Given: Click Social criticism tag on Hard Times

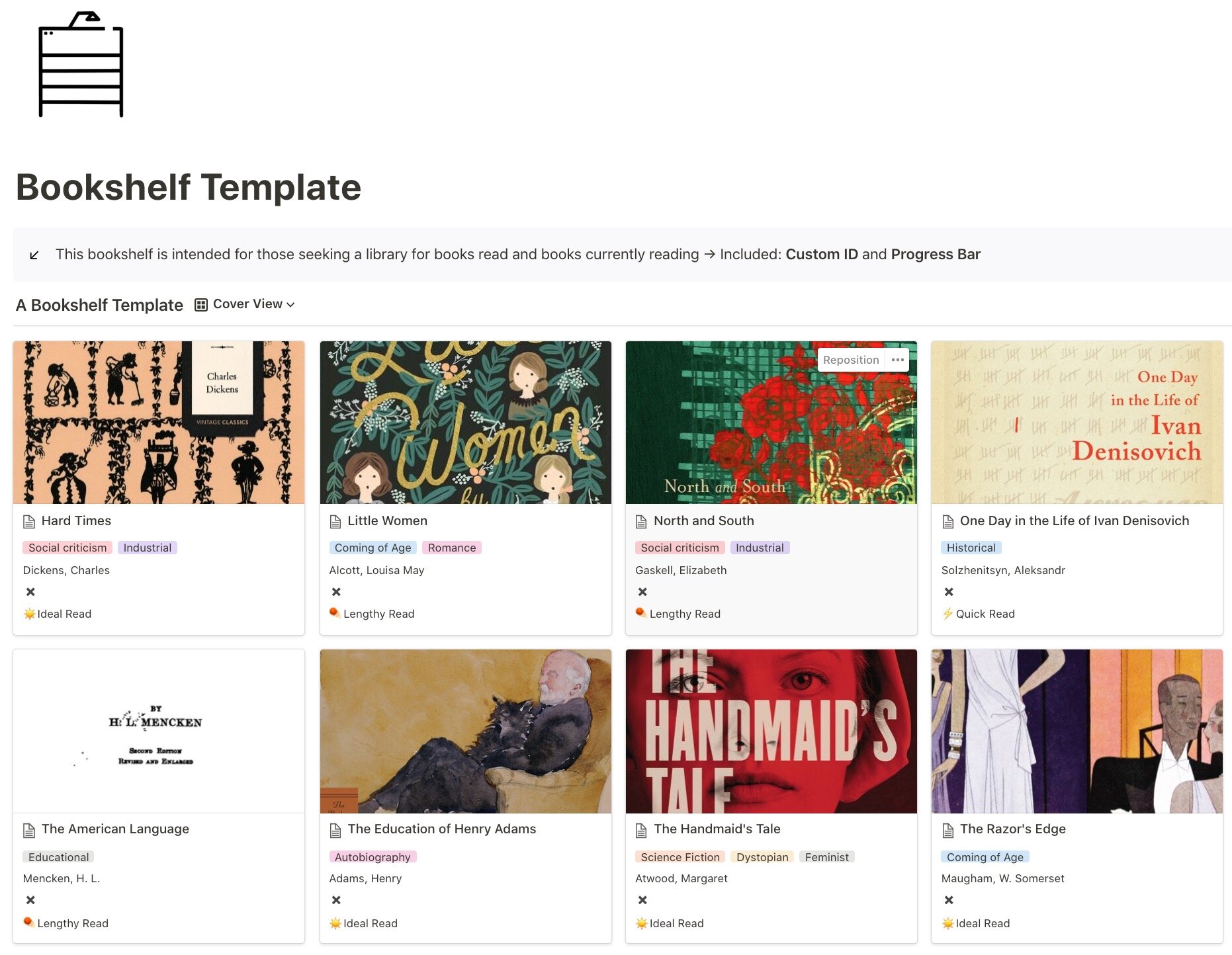Looking at the screenshot, I should click(x=67, y=548).
